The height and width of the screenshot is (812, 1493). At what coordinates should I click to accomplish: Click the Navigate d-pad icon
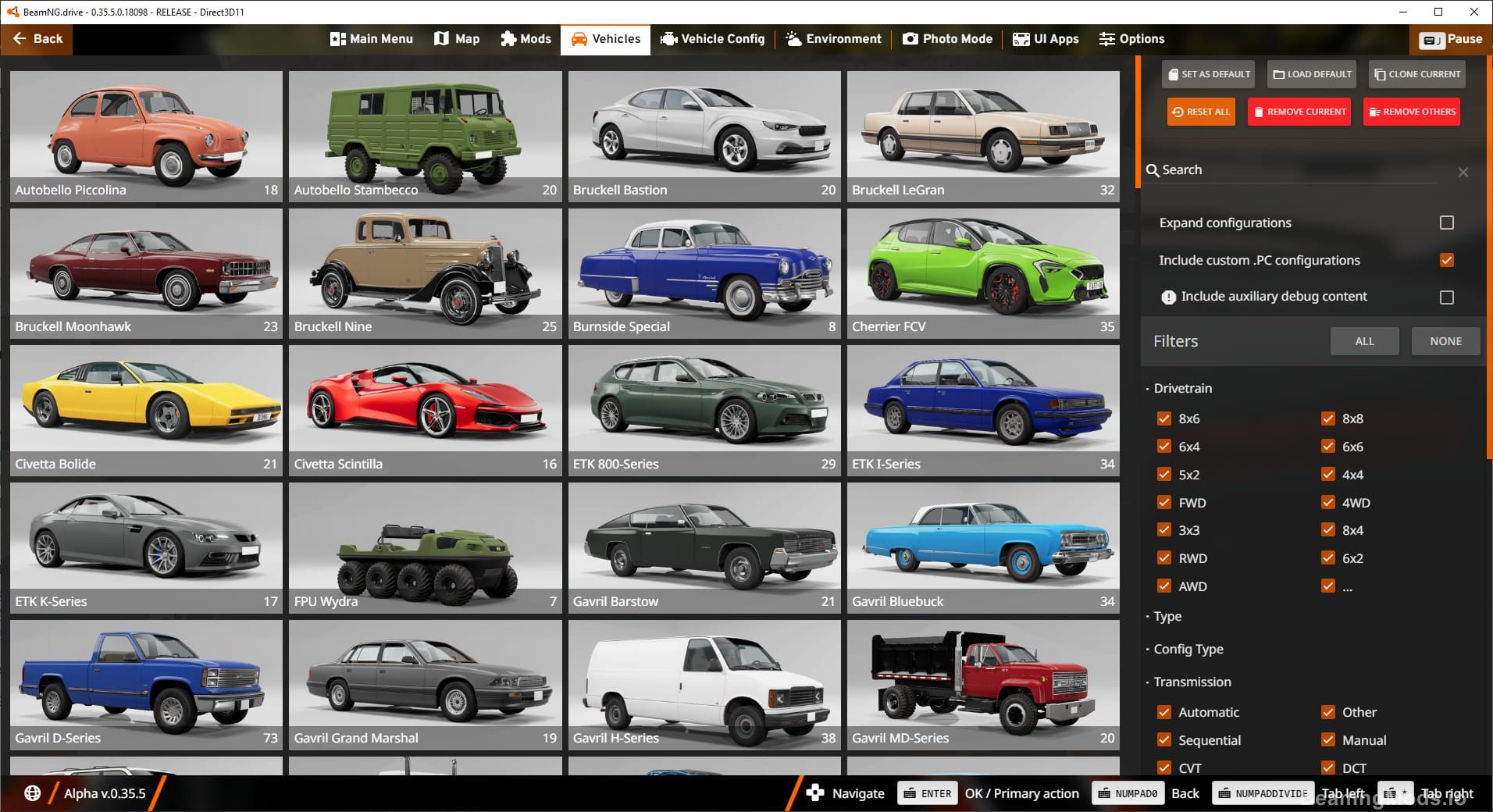pyautogui.click(x=815, y=793)
